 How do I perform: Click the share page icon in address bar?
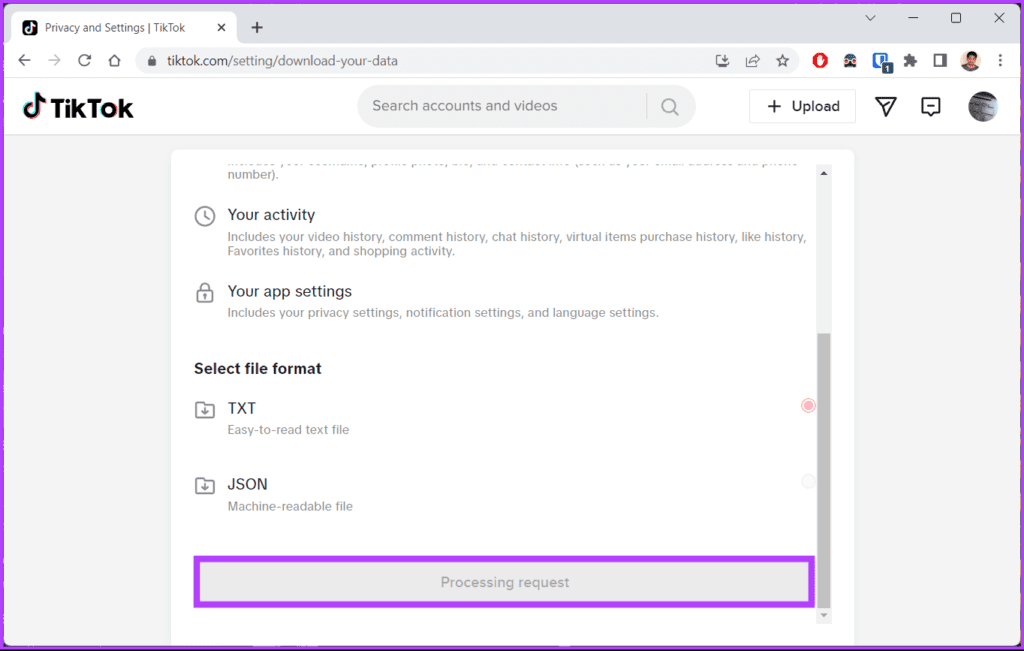(x=752, y=61)
